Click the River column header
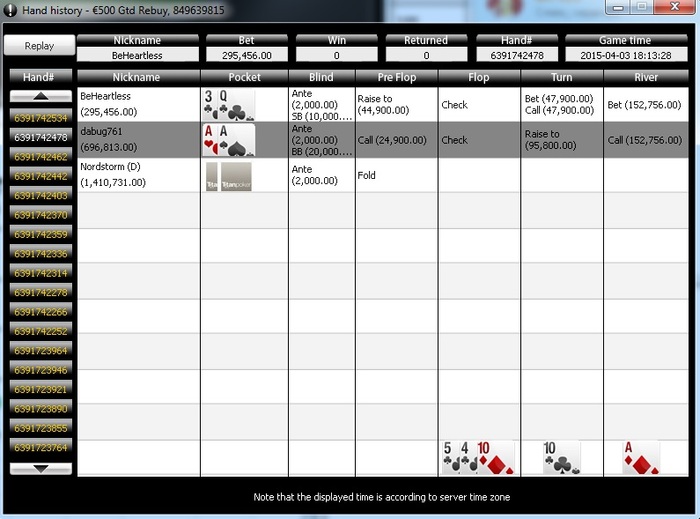The width and height of the screenshot is (700, 519). [x=646, y=77]
